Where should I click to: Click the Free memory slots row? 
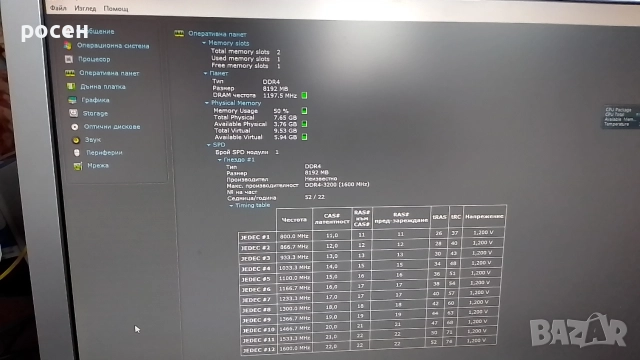(x=245, y=66)
